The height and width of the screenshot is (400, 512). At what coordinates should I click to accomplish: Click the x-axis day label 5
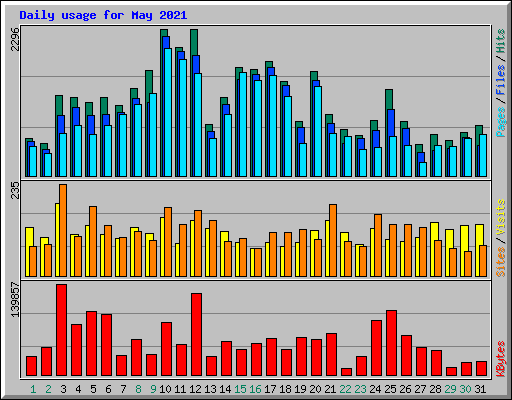click(x=93, y=389)
